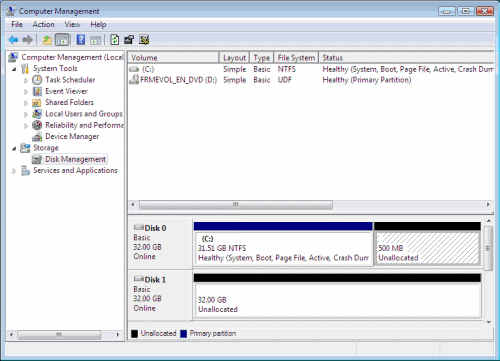Click the disk pane scroll down arrow
The width and height of the screenshot is (500, 361).
489,322
